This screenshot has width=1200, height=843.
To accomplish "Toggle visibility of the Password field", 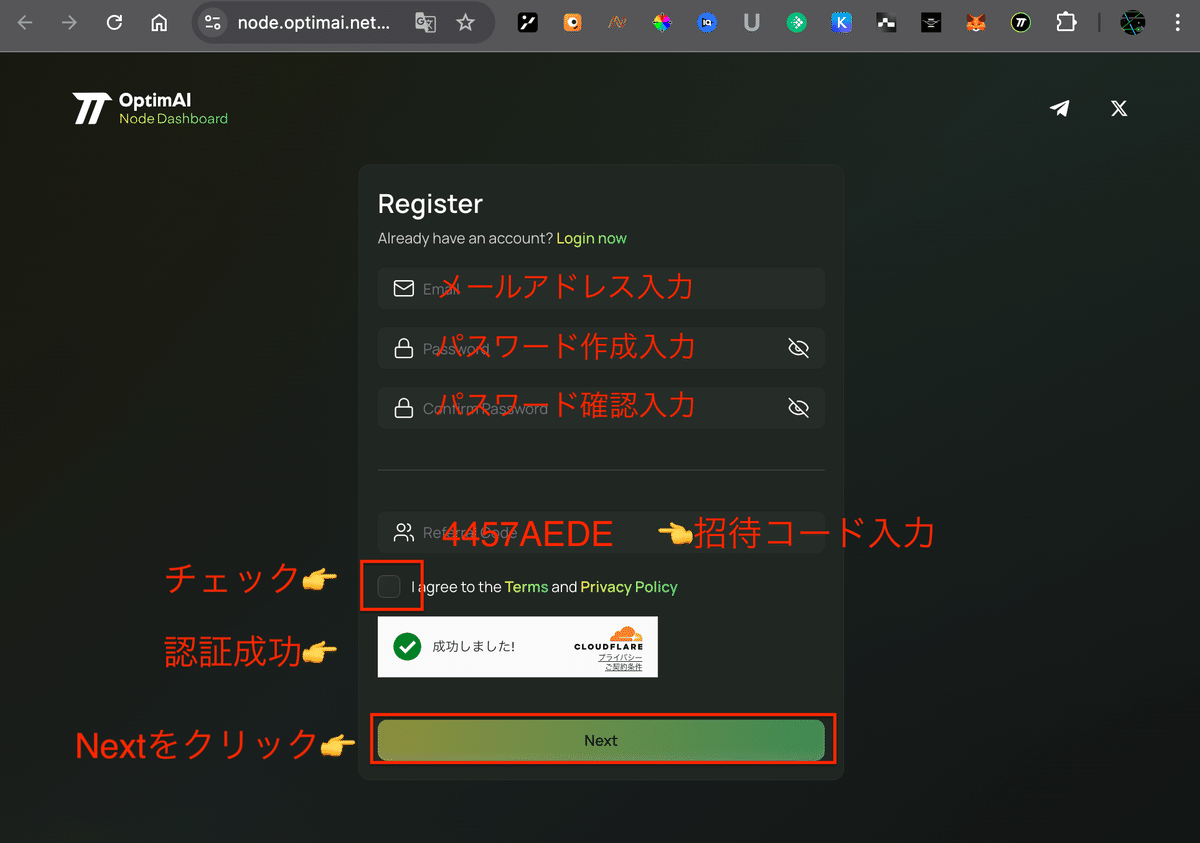I will click(x=798, y=348).
